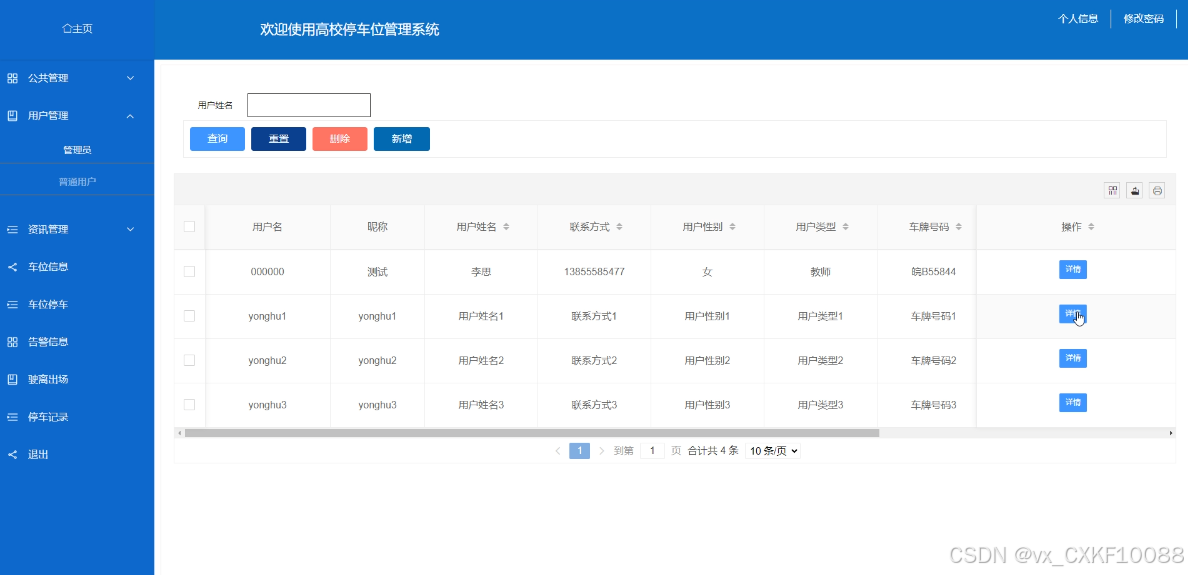Focus the go-to page number input
The image size is (1188, 575).
click(652, 451)
